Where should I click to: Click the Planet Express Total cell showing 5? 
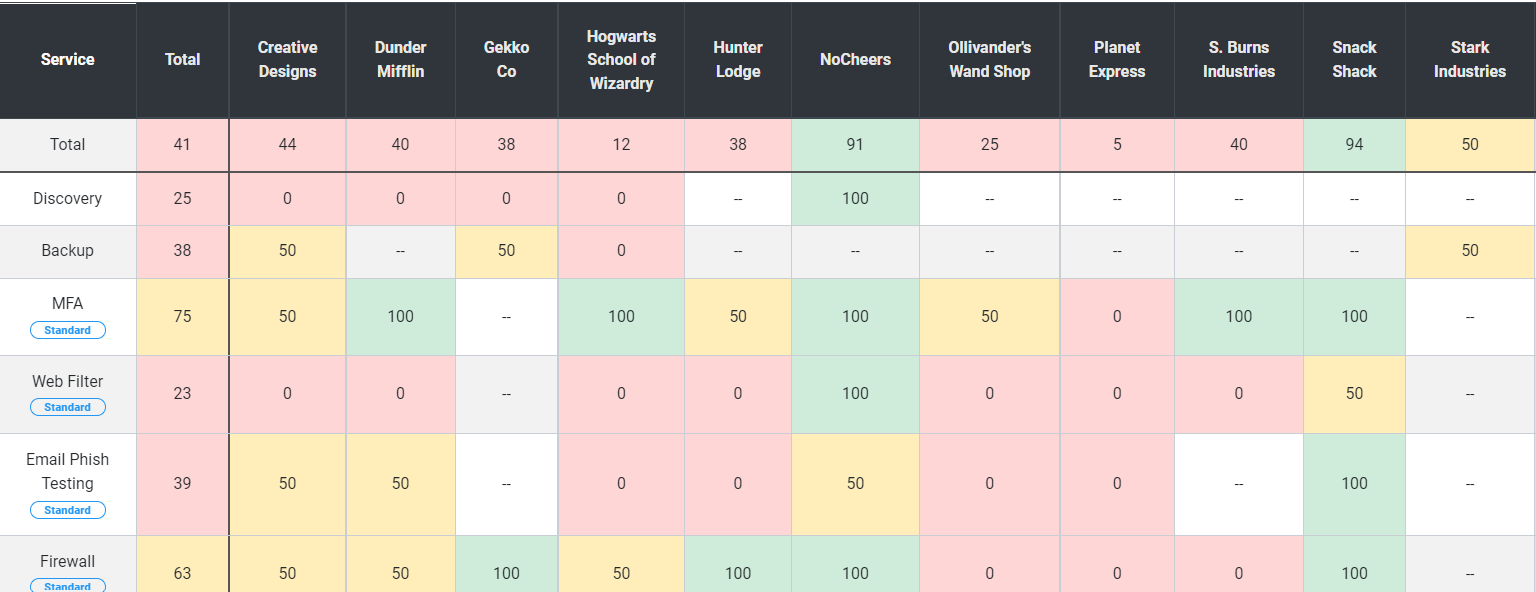pos(1117,144)
